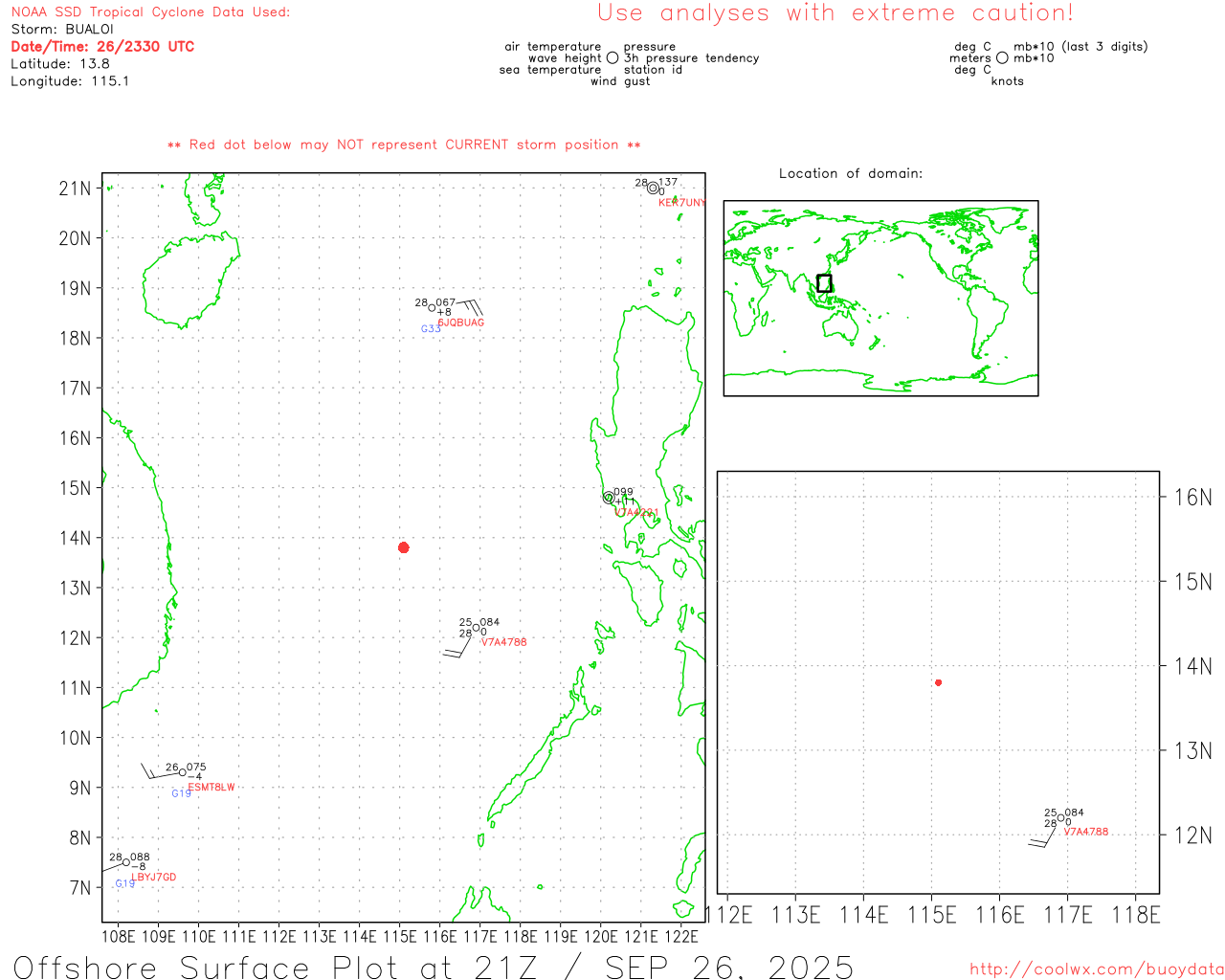Click the red station ID 'ESMT8LW'
Screen dimensions: 1225x980
click(212, 788)
